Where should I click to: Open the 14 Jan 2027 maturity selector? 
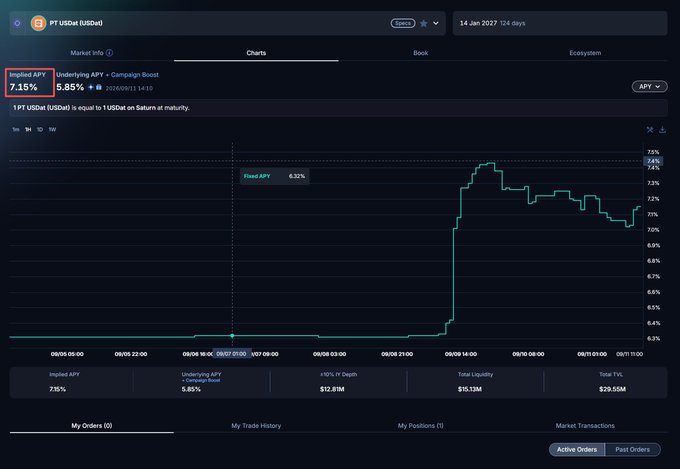coord(559,23)
